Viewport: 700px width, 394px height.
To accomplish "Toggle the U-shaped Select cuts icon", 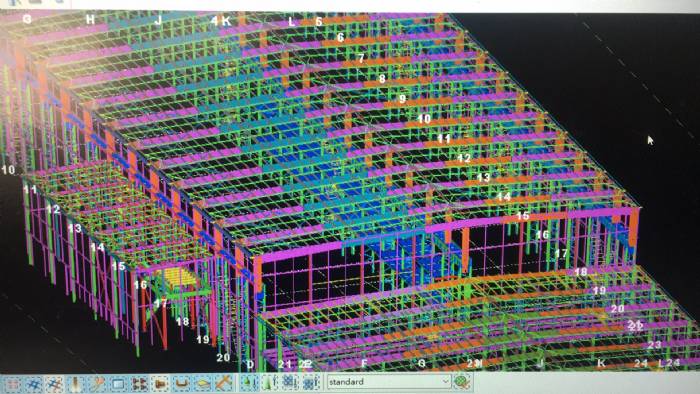I will coord(181,383).
